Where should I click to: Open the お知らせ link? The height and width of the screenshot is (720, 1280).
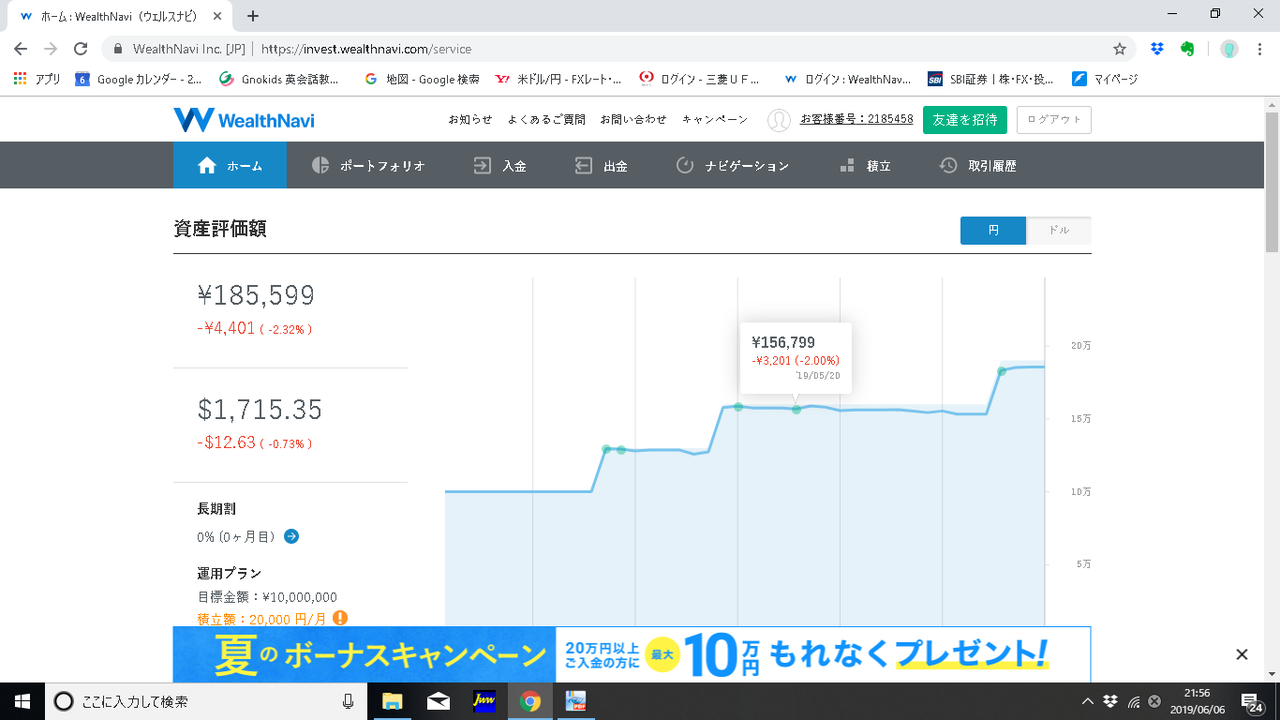(x=471, y=119)
